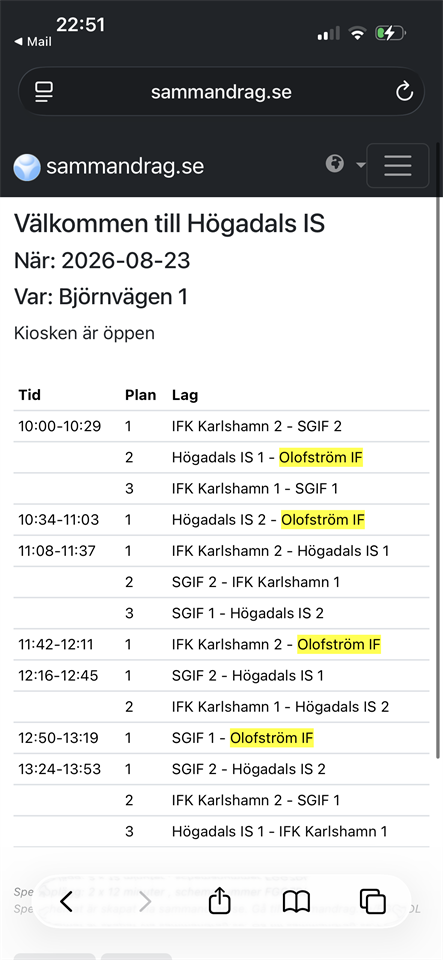The image size is (443, 960).
Task: Tap the Safari share icon
Action: pos(219,901)
